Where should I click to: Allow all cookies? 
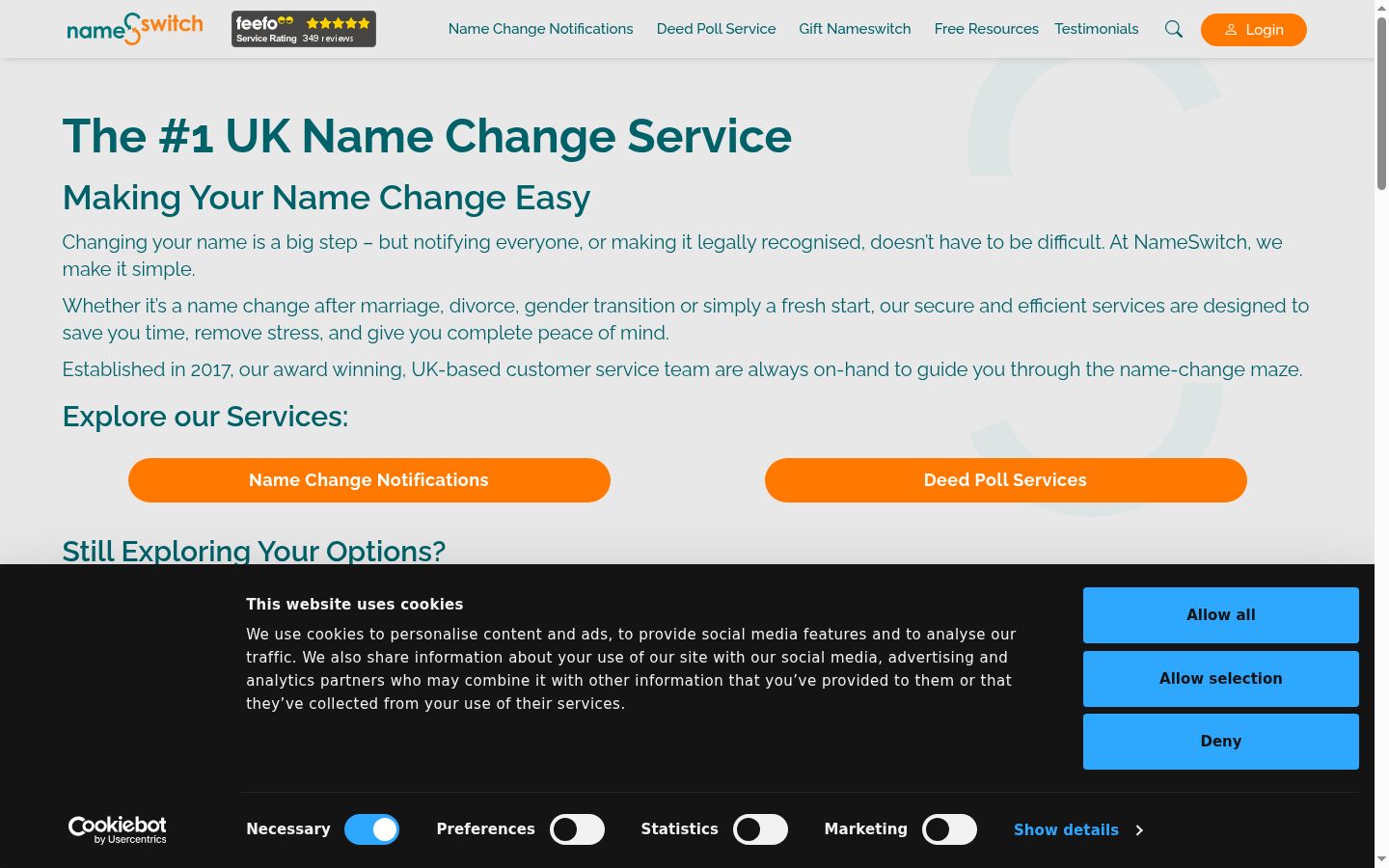1221,615
